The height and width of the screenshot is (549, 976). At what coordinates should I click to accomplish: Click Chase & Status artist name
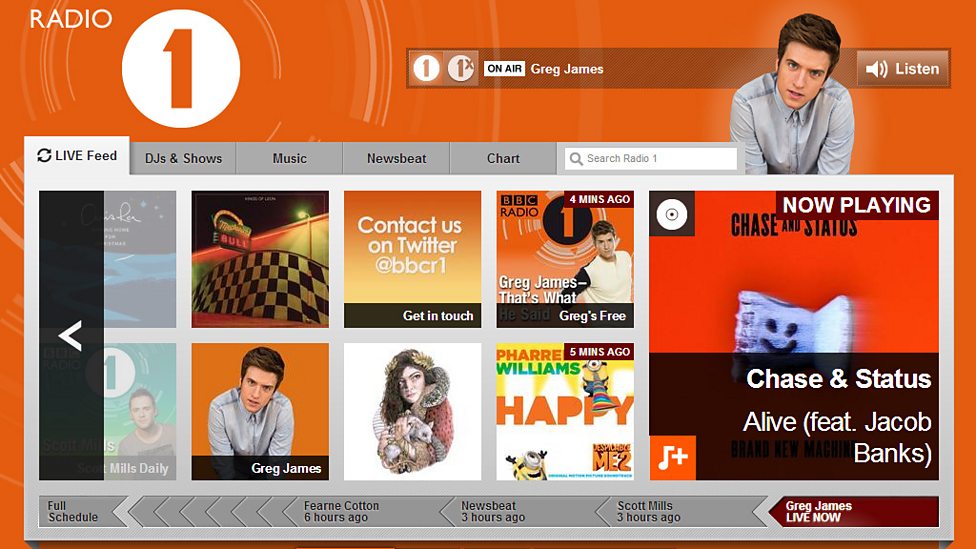[x=838, y=378]
